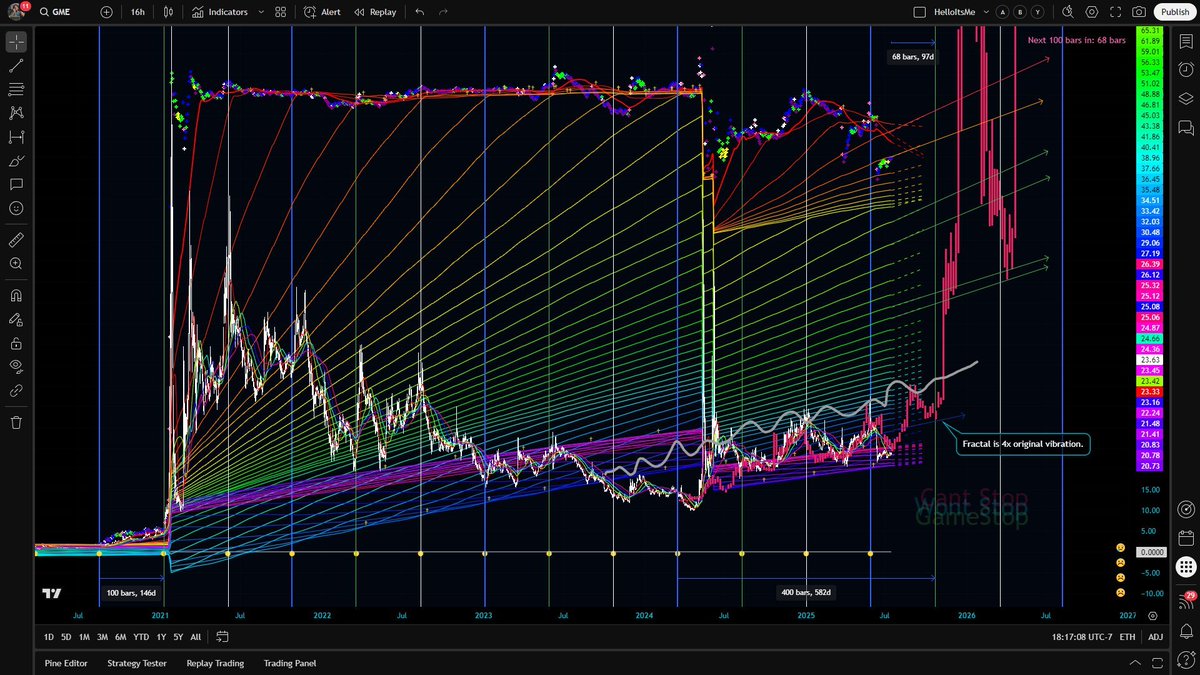Open the watchlist panel in right sidebar
Screen dimensions: 1200x675
1186,42
